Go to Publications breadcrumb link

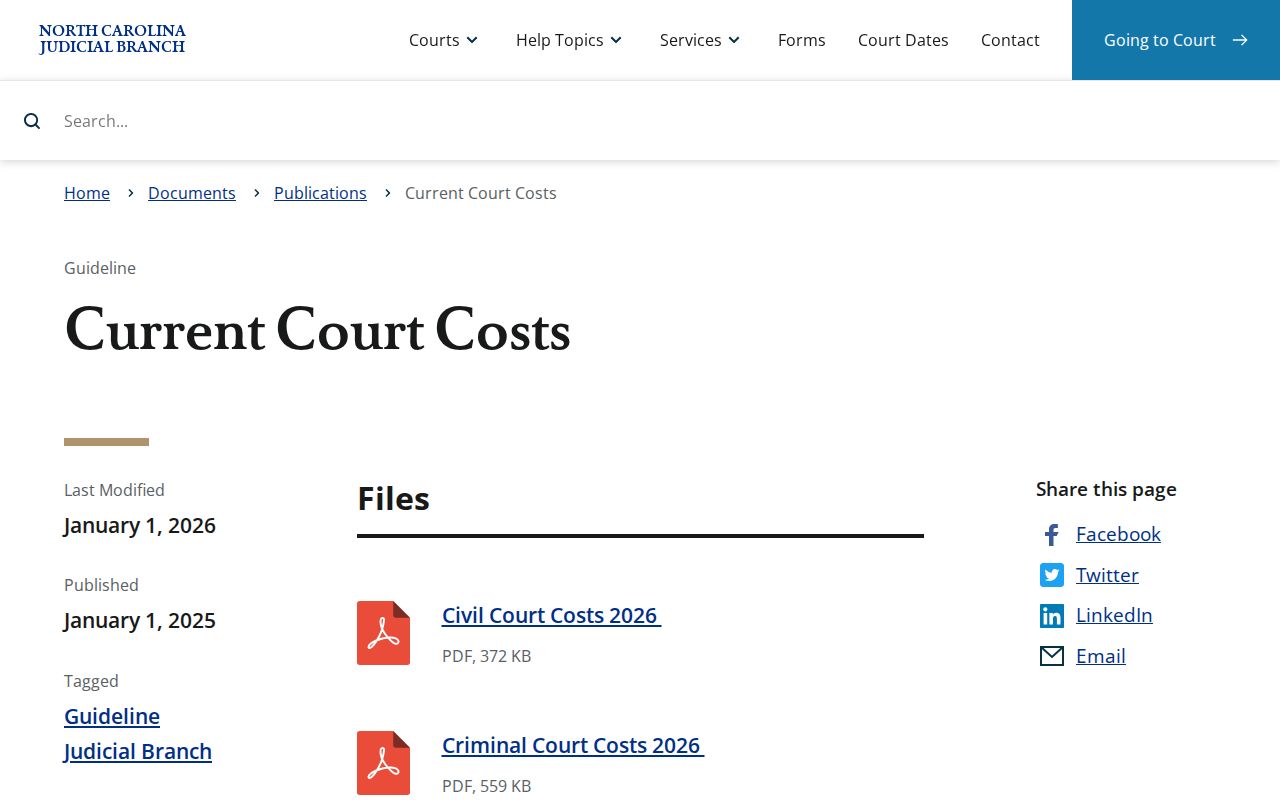[x=320, y=193]
